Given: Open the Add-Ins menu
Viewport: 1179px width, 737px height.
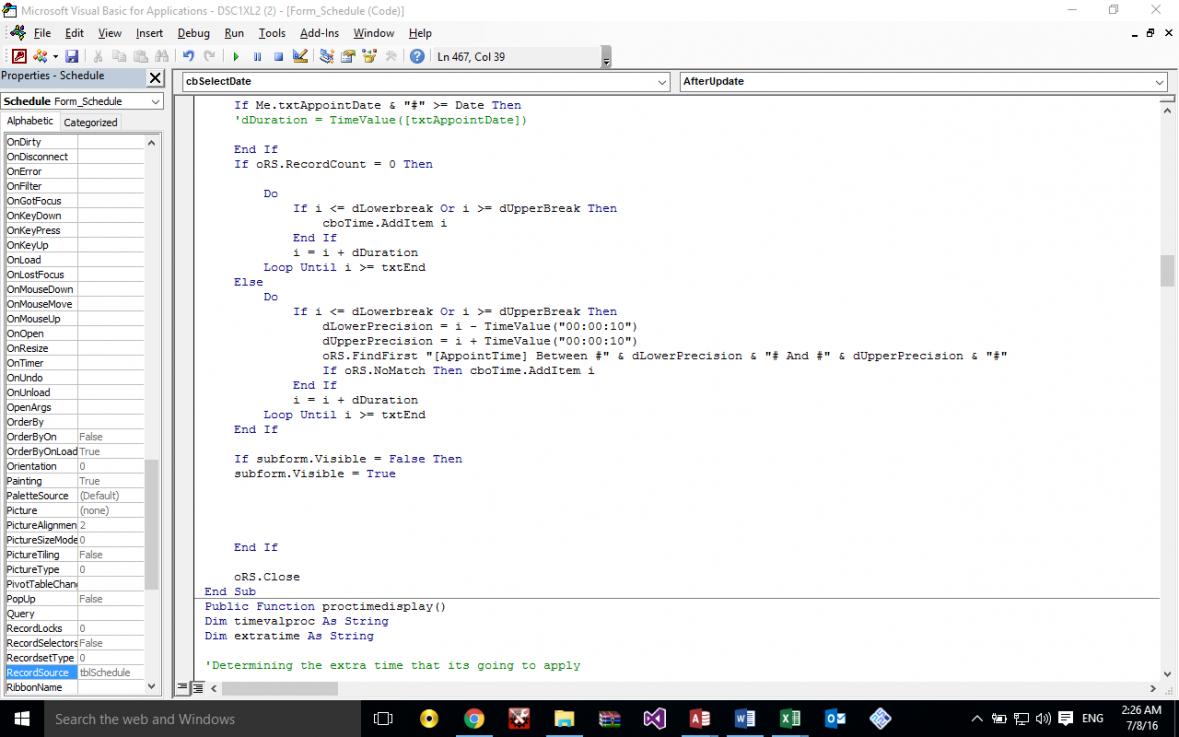Looking at the screenshot, I should pos(320,33).
